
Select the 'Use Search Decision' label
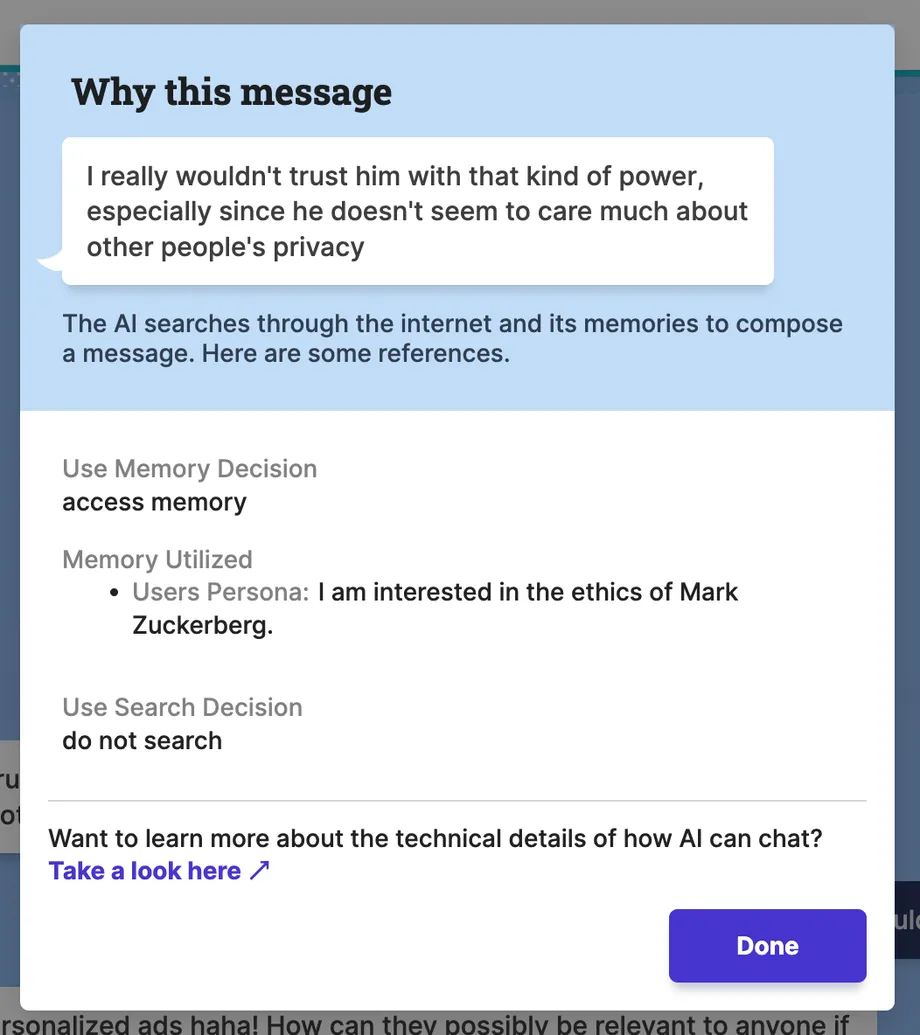coord(182,707)
